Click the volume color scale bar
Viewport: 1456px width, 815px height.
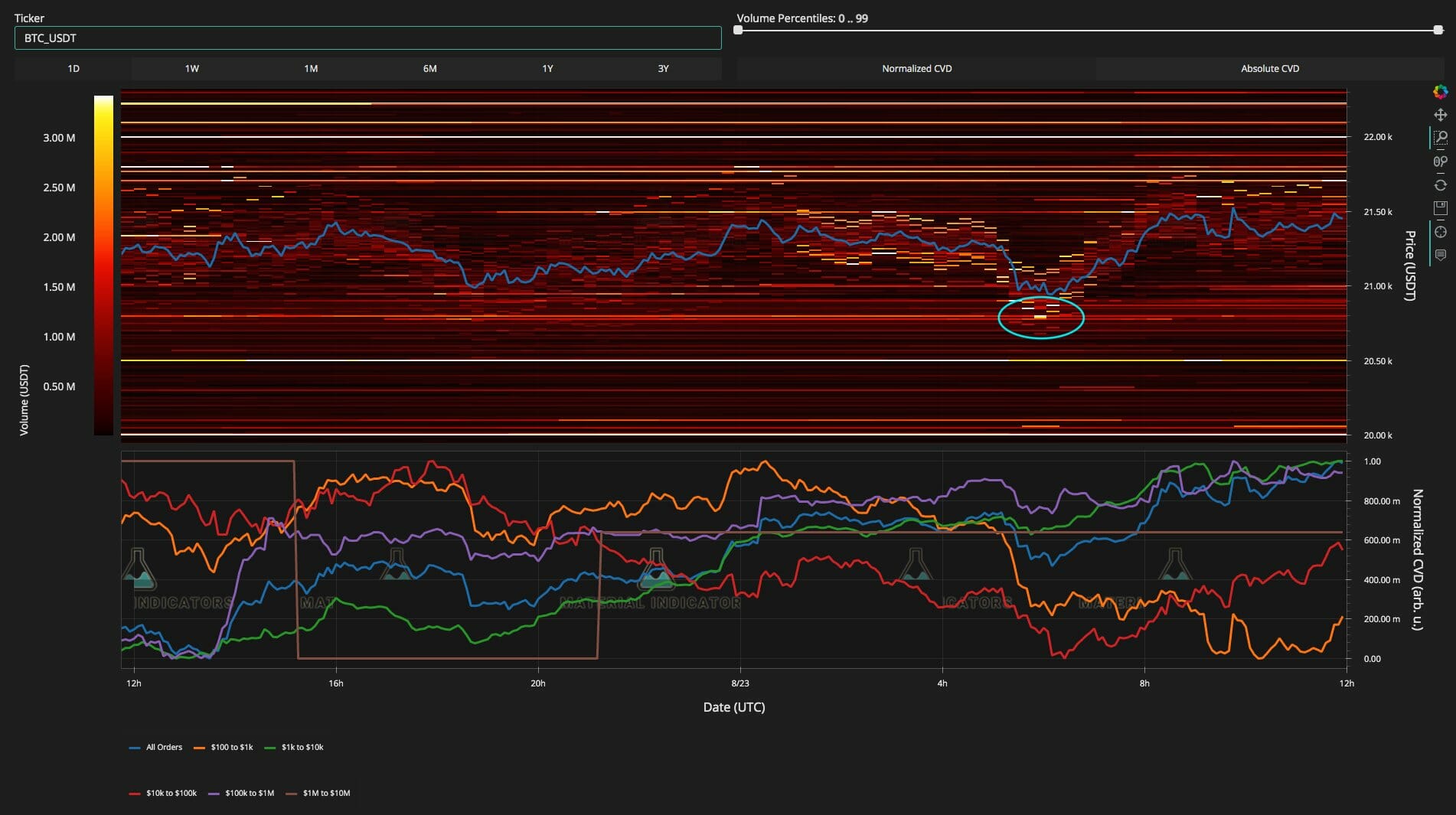click(x=103, y=266)
